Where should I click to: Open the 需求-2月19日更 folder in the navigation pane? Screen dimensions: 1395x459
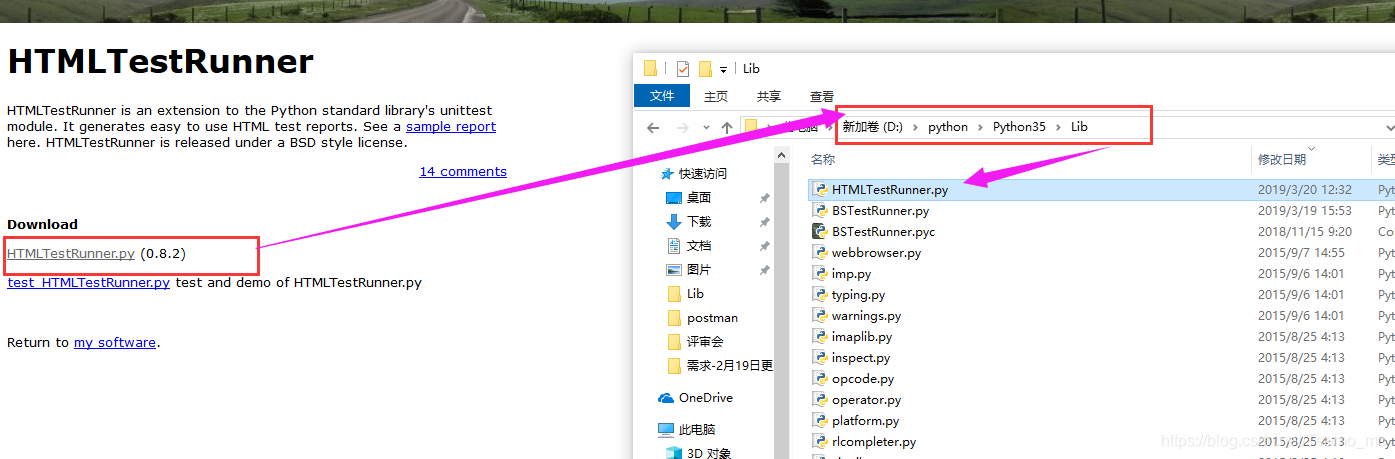coord(730,366)
